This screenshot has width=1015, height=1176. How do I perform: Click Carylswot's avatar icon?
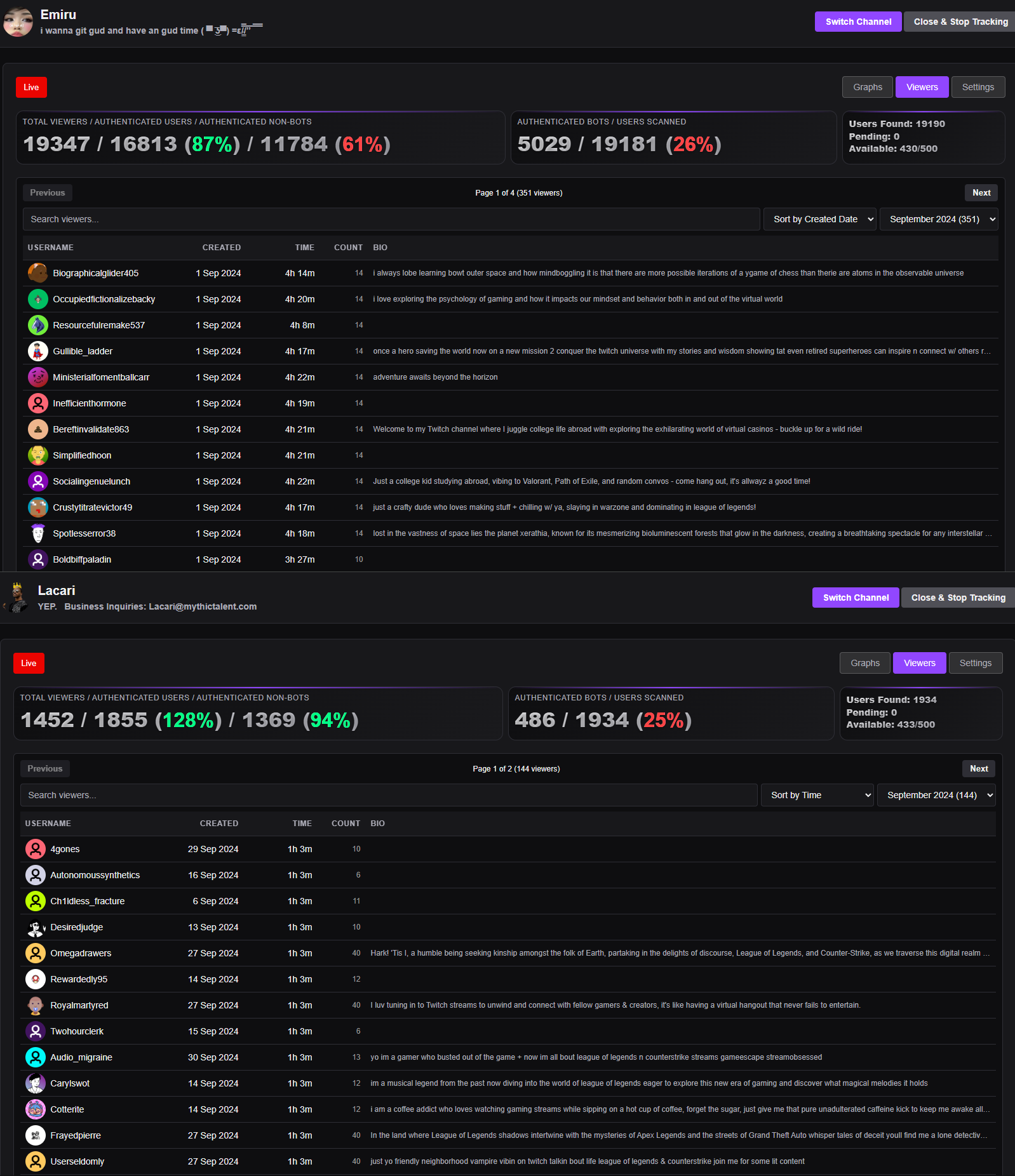coord(36,1083)
